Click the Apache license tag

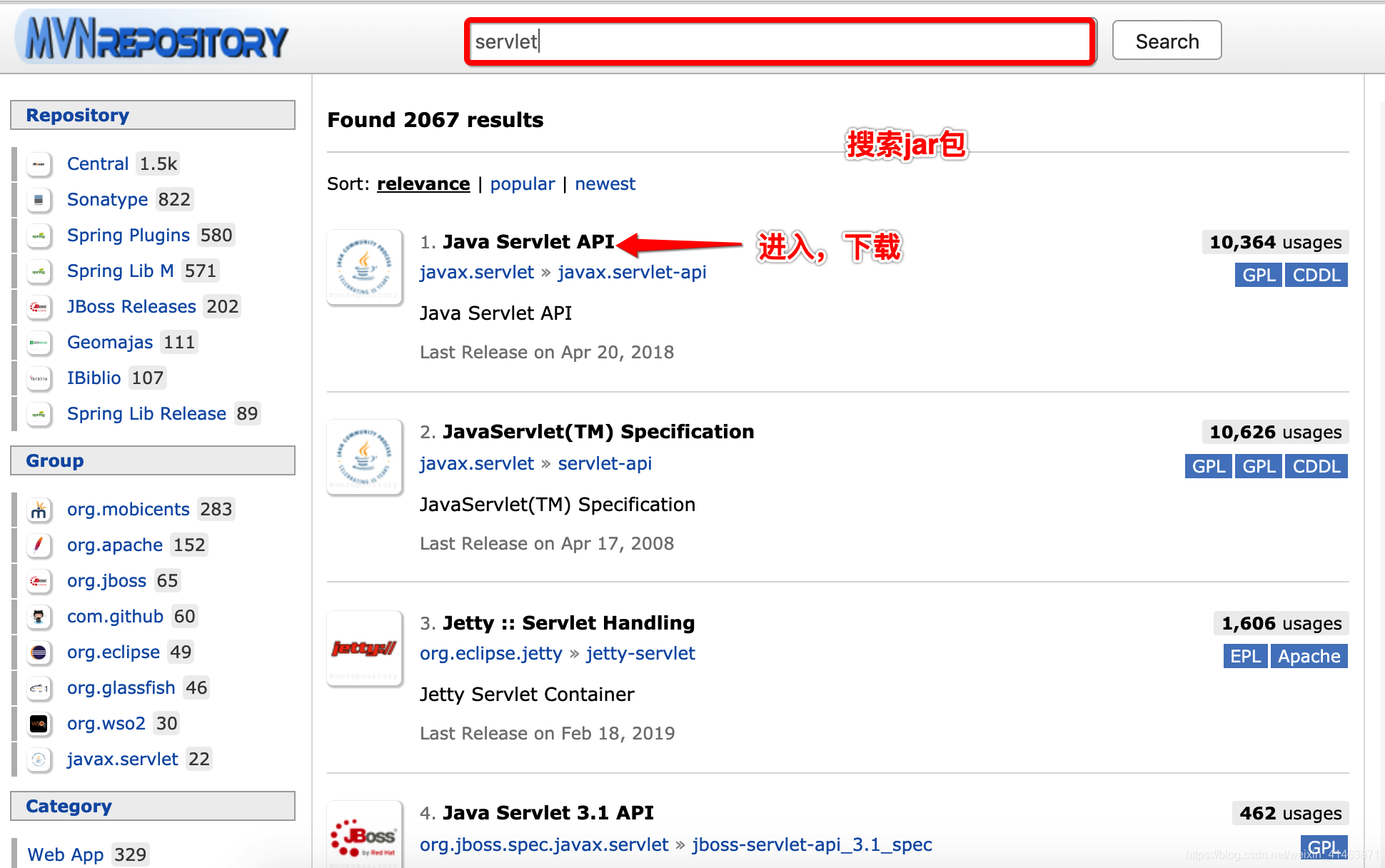pyautogui.click(x=1309, y=657)
